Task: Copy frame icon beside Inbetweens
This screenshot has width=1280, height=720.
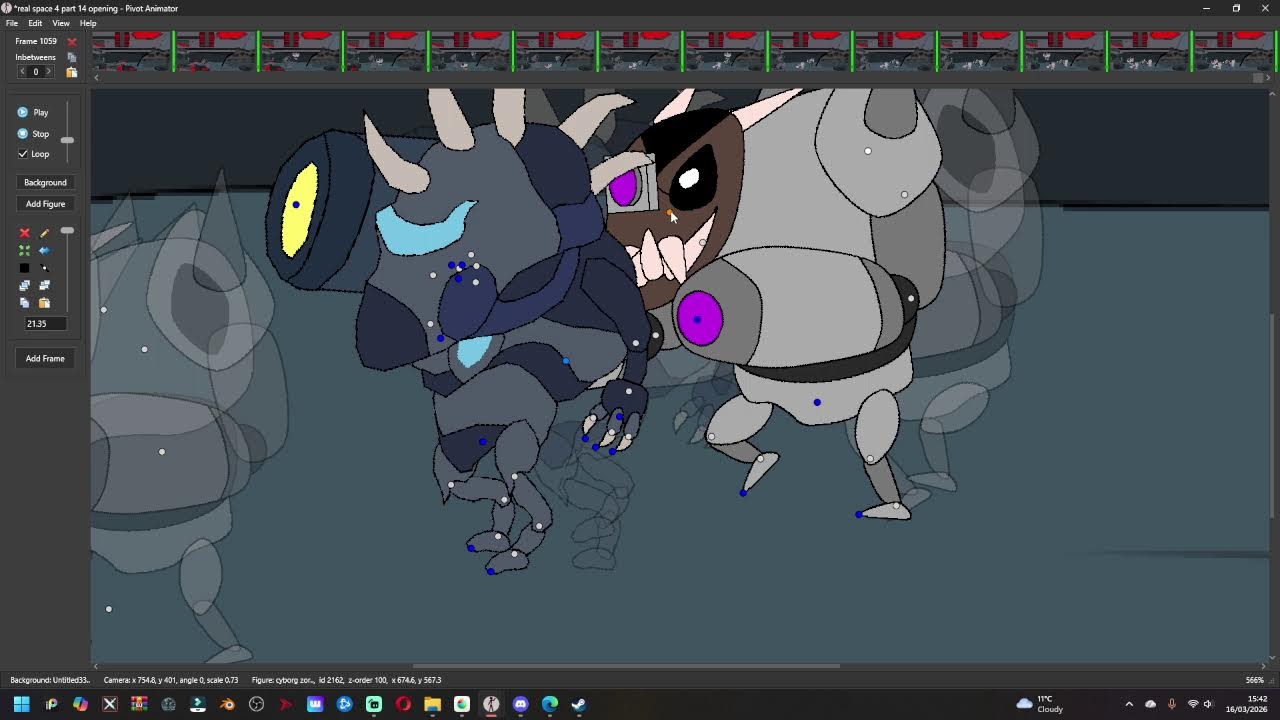Action: 72,57
